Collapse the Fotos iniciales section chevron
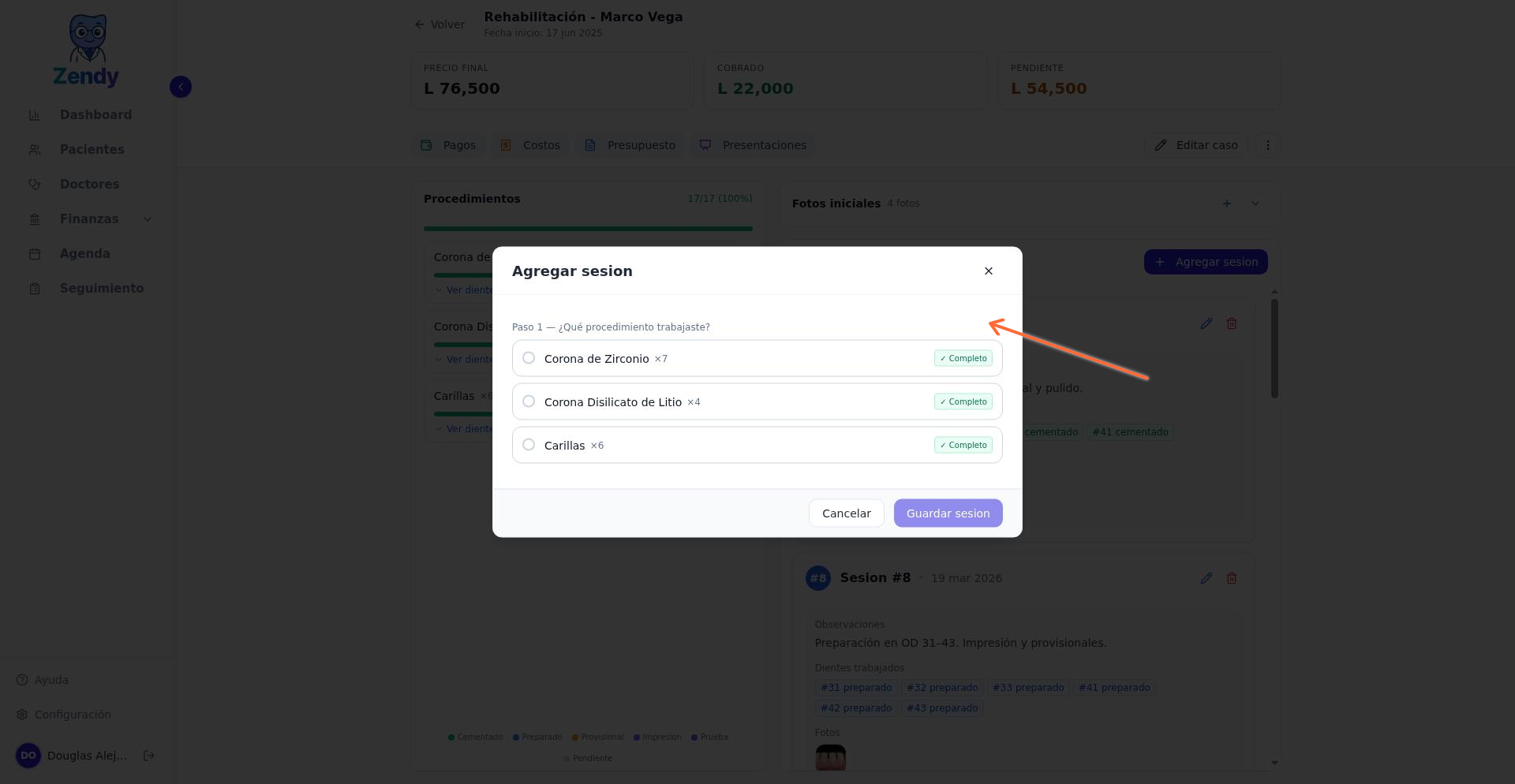This screenshot has height=784, width=1515. [x=1255, y=203]
